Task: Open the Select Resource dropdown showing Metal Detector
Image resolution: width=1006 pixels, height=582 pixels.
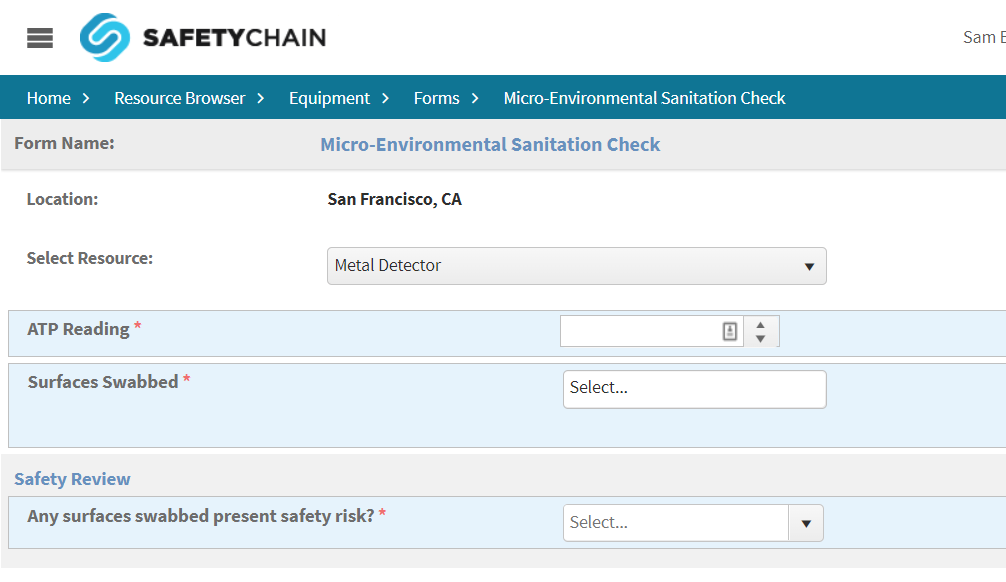Action: [x=576, y=266]
